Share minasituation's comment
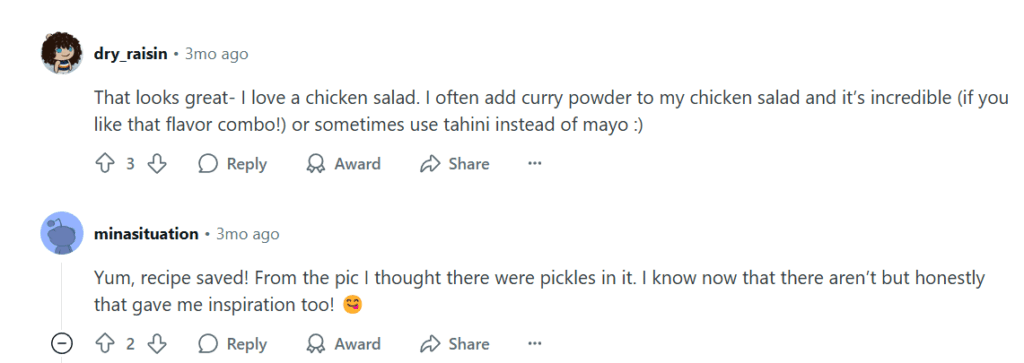Image resolution: width=1024 pixels, height=363 pixels. tap(455, 343)
